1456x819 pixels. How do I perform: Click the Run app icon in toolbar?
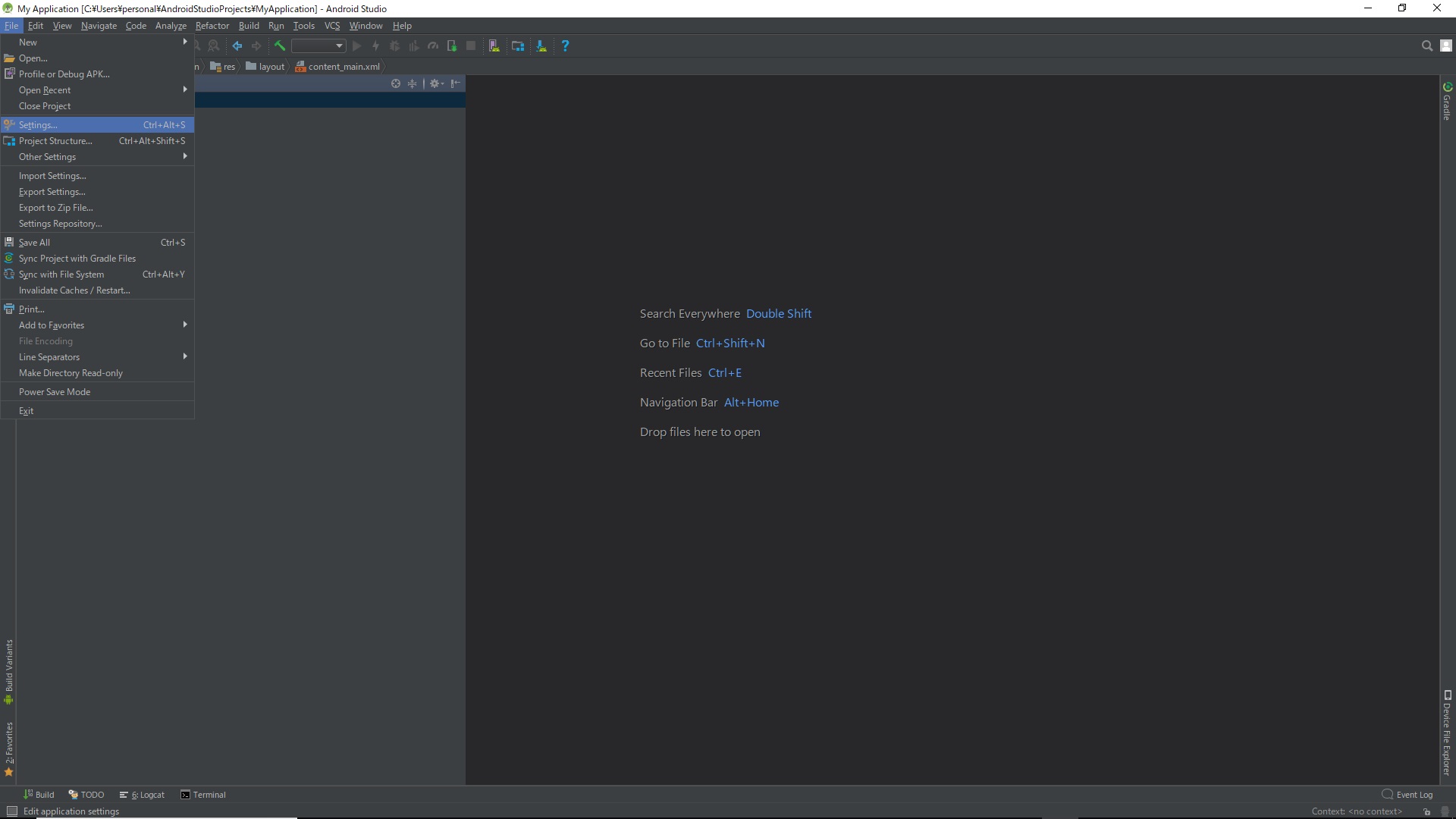(357, 46)
